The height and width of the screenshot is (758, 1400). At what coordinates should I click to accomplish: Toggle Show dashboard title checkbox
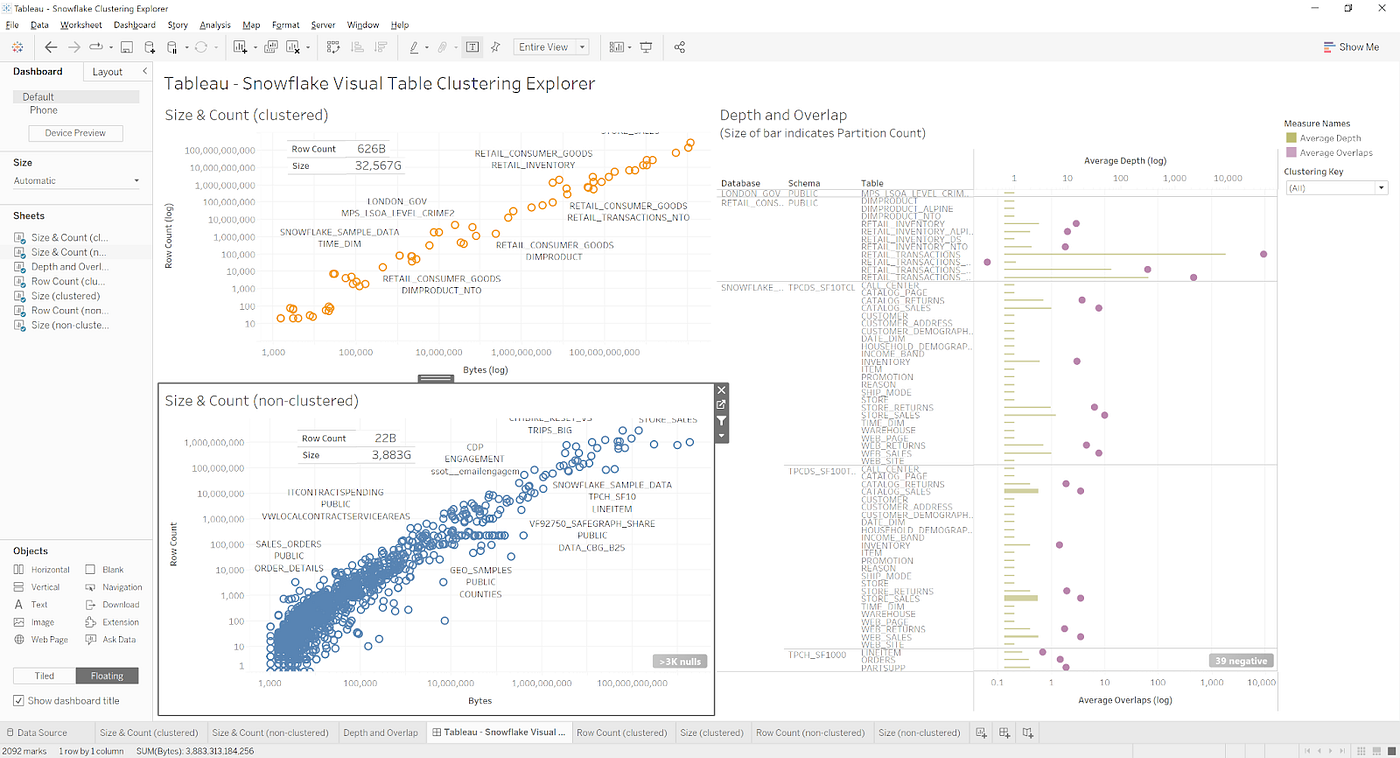click(19, 701)
